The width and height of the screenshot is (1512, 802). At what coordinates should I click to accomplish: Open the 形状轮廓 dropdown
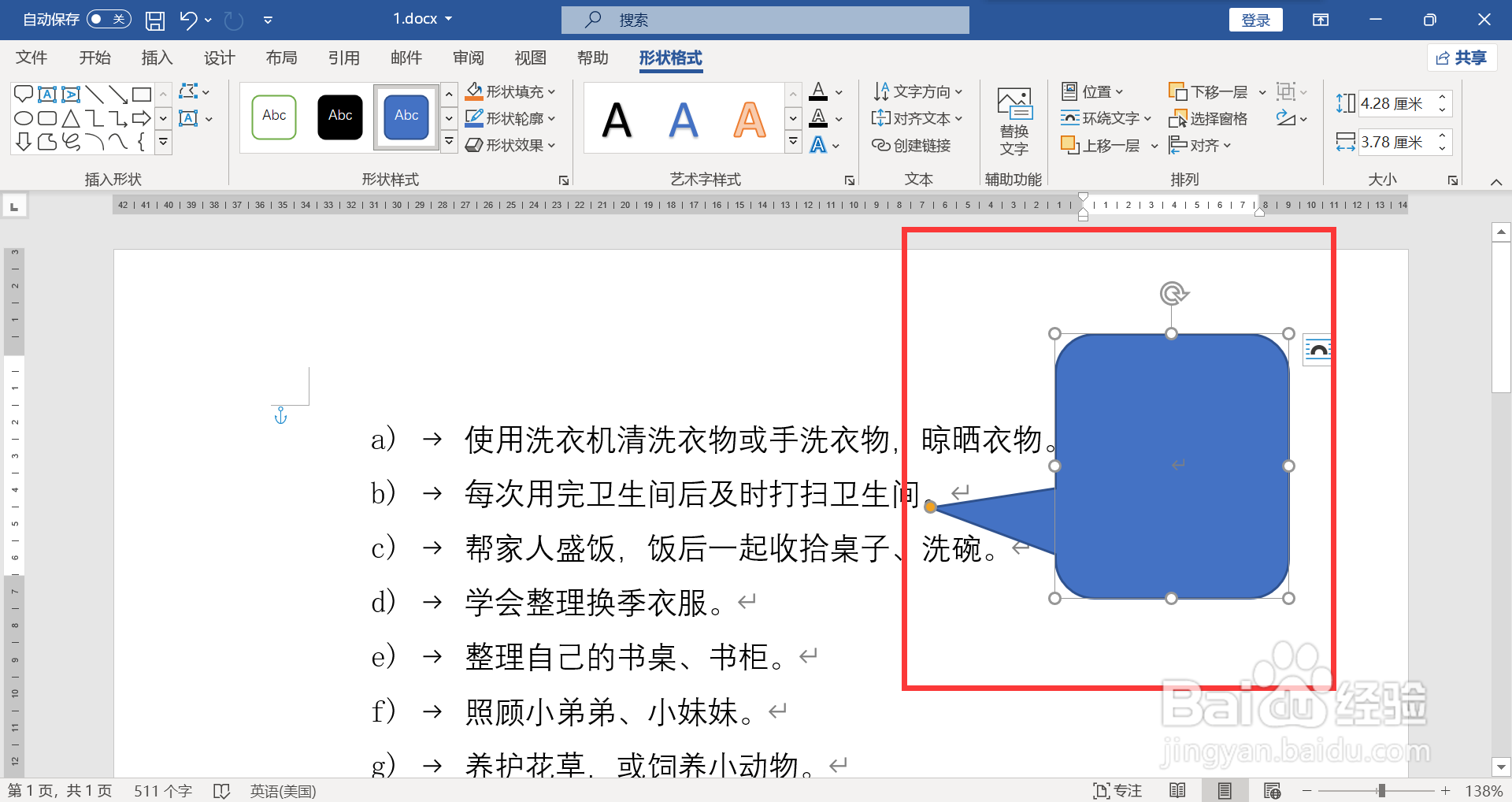[x=510, y=118]
